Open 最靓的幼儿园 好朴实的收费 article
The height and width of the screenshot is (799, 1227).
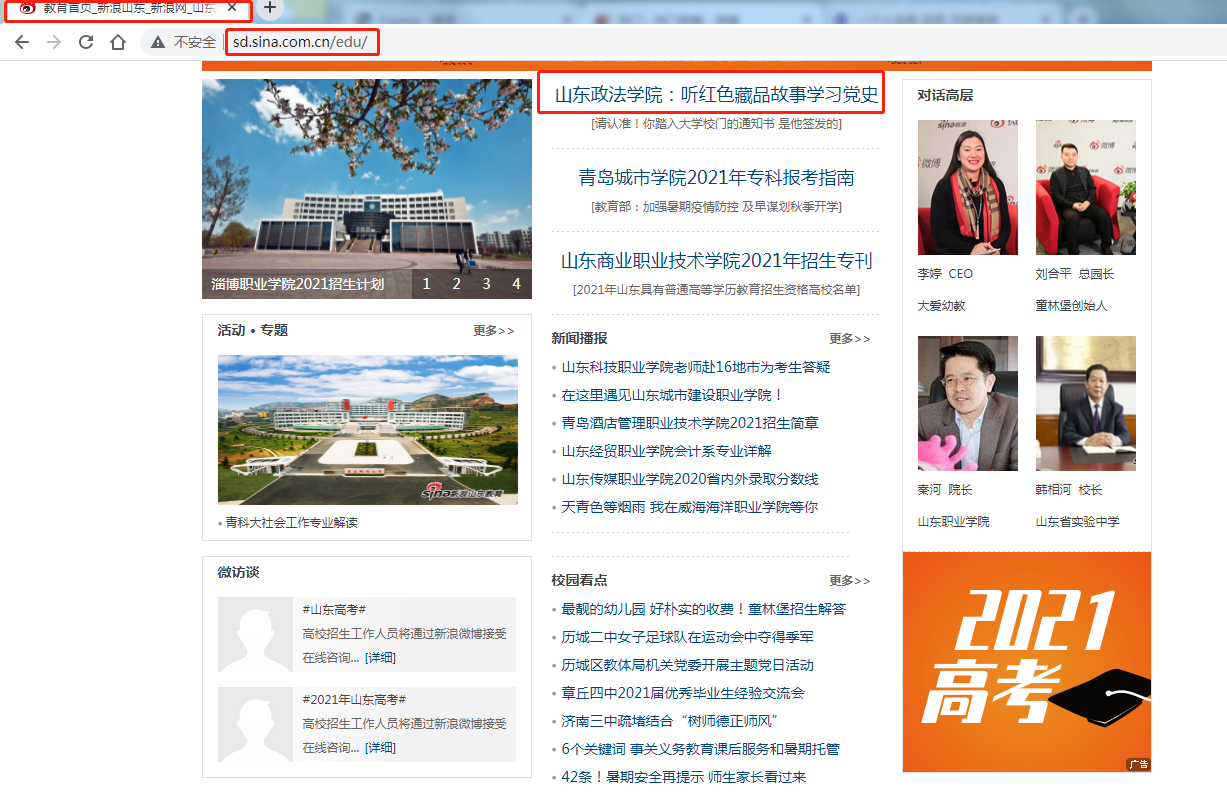(703, 609)
